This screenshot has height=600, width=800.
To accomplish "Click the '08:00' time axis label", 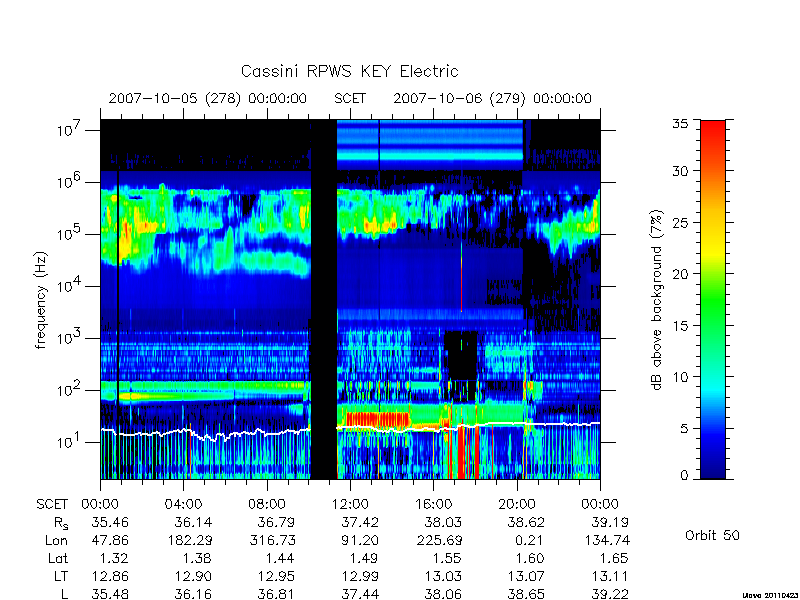I will (266, 505).
